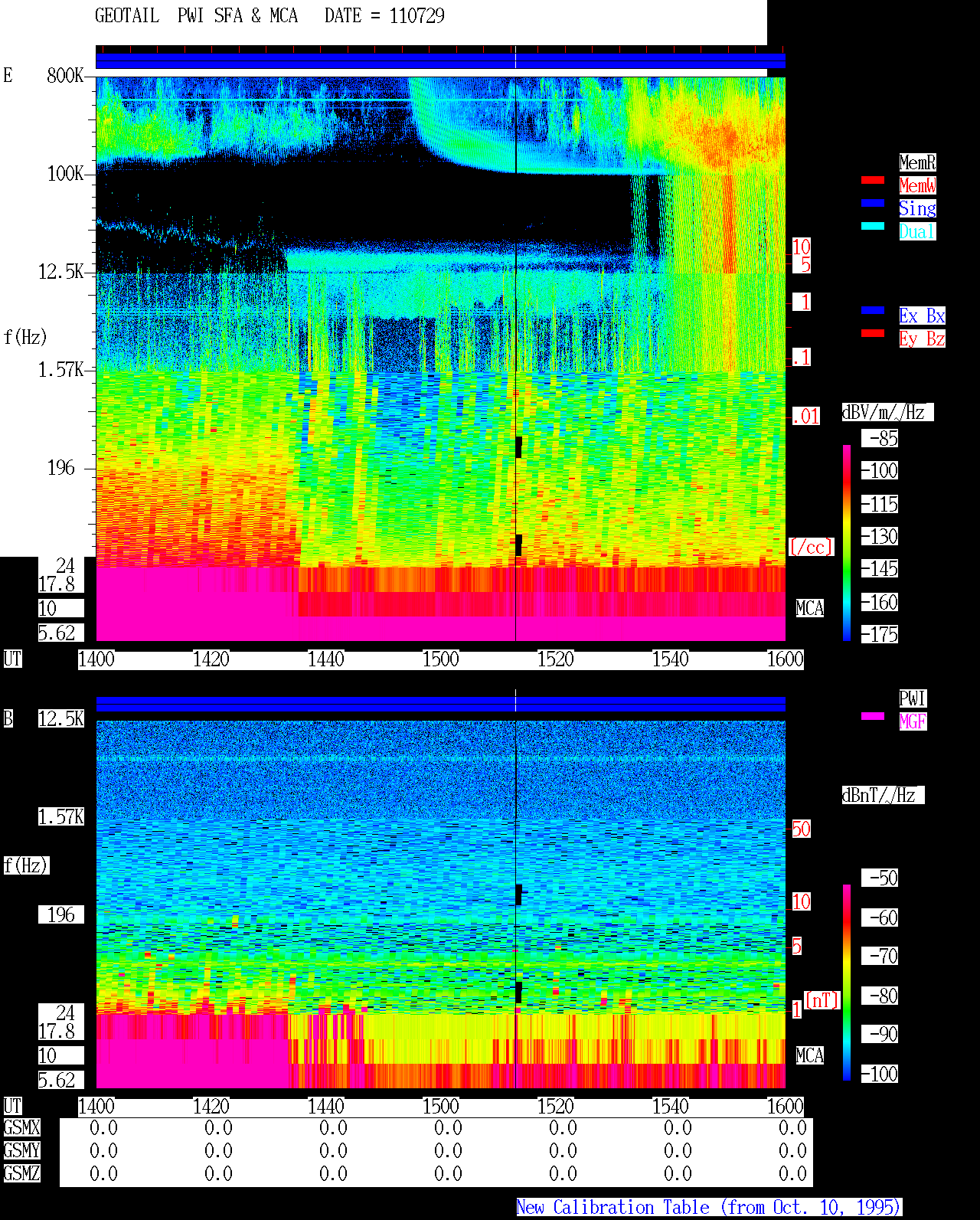Click the Sing legend label

click(x=917, y=208)
